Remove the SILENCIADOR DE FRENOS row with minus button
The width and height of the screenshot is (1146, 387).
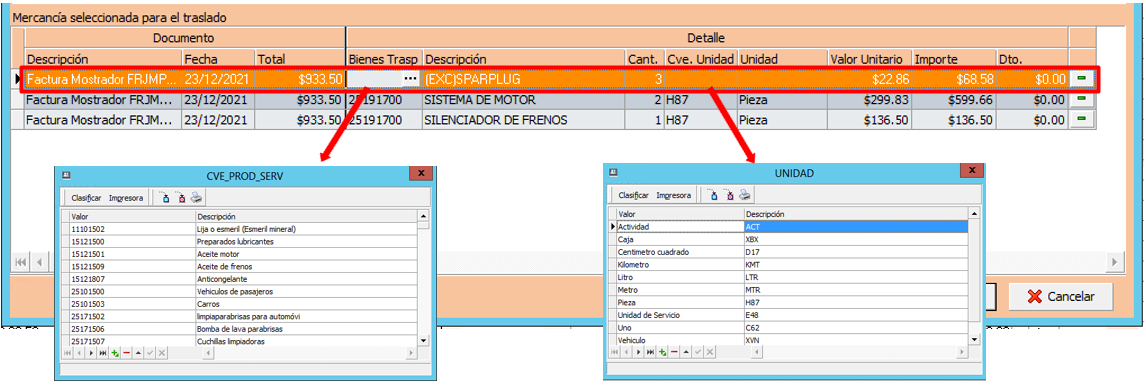(x=1082, y=119)
